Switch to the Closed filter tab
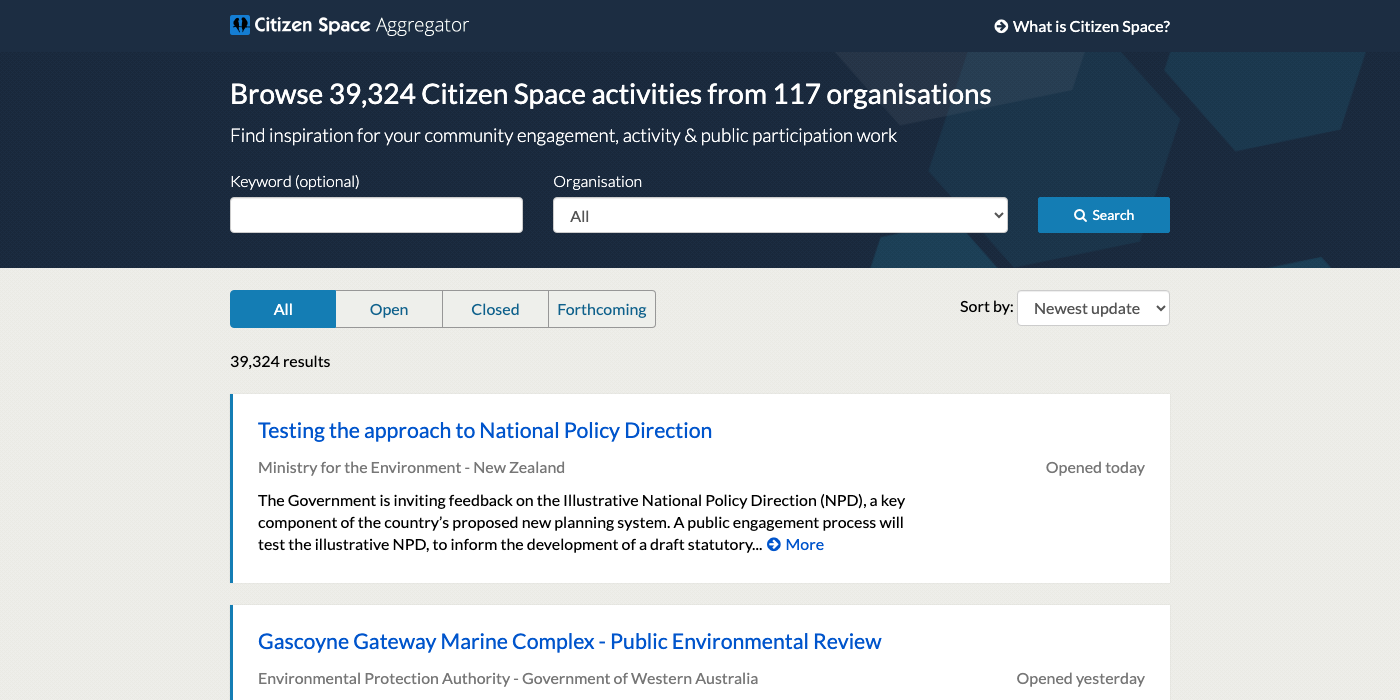Viewport: 1400px width, 700px height. coord(495,309)
